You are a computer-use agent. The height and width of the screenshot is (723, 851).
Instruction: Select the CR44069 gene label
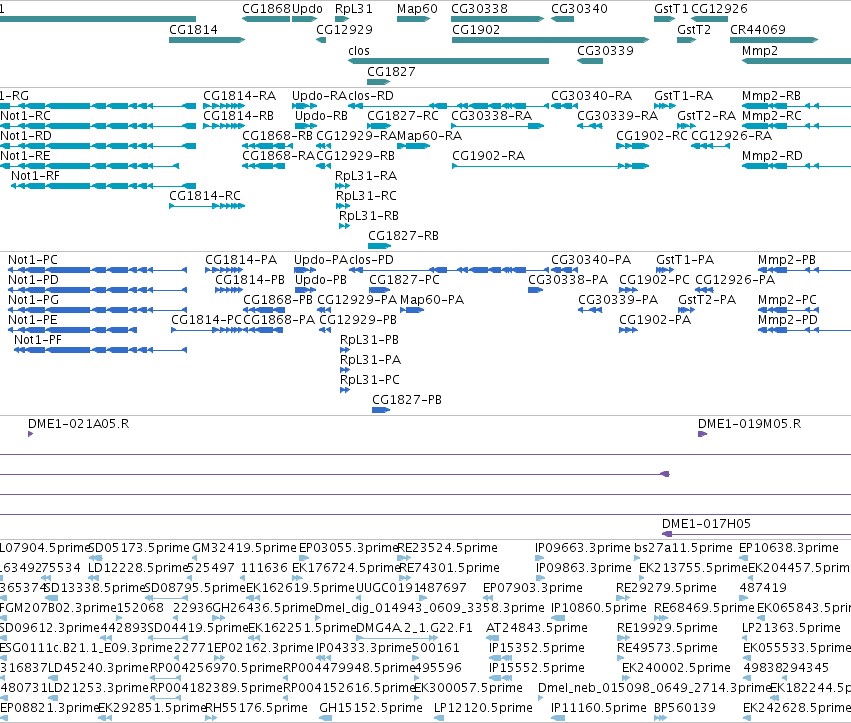[758, 29]
